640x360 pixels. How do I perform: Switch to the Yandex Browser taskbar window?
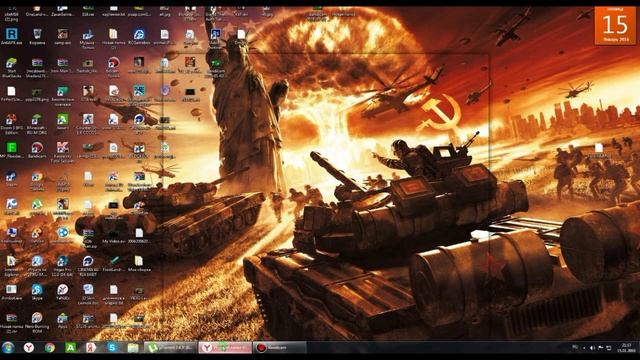click(225, 347)
